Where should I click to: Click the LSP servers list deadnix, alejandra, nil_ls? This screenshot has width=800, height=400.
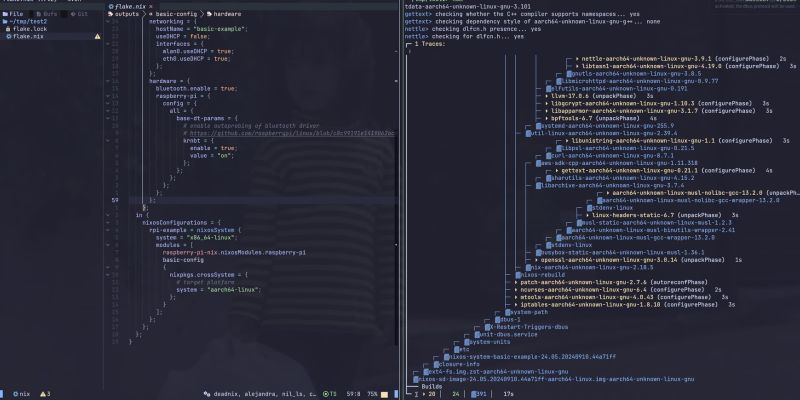(x=265, y=394)
